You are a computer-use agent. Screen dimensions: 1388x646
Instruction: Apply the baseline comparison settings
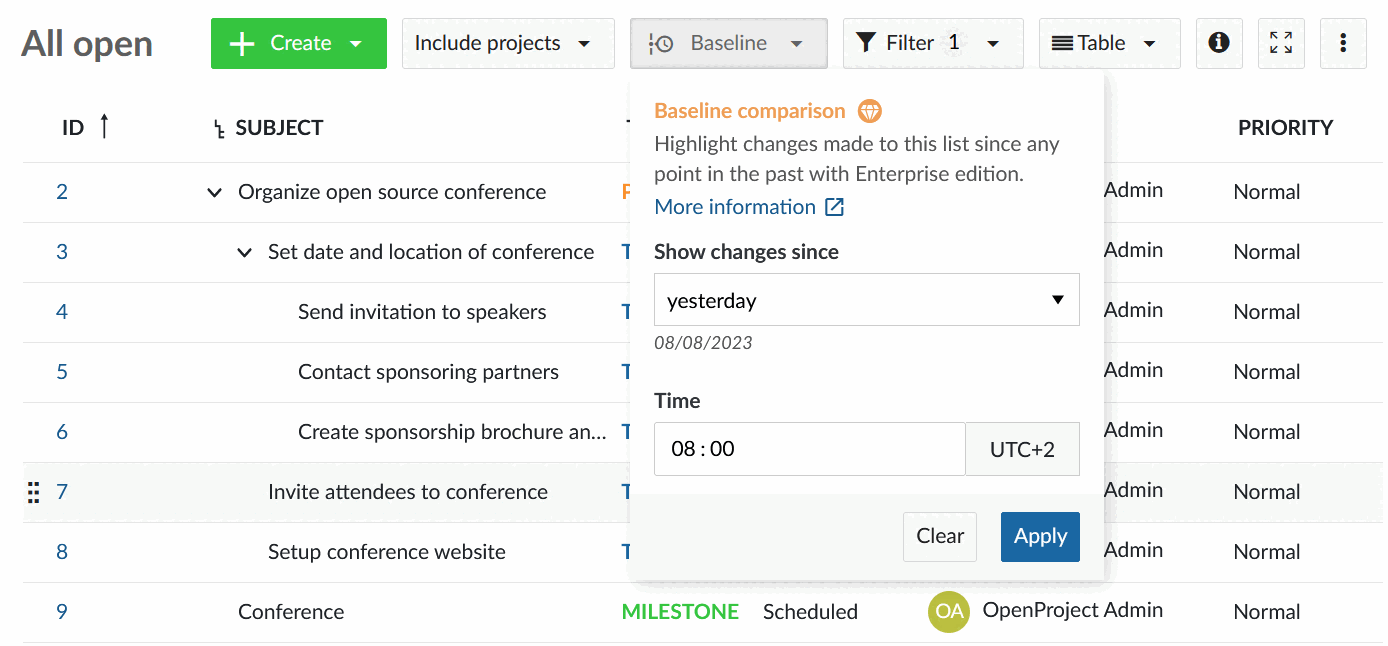(1040, 536)
